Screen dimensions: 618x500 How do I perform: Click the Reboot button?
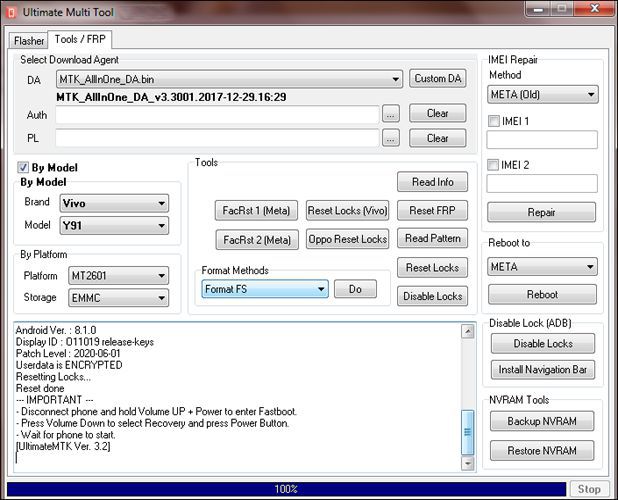(x=542, y=294)
